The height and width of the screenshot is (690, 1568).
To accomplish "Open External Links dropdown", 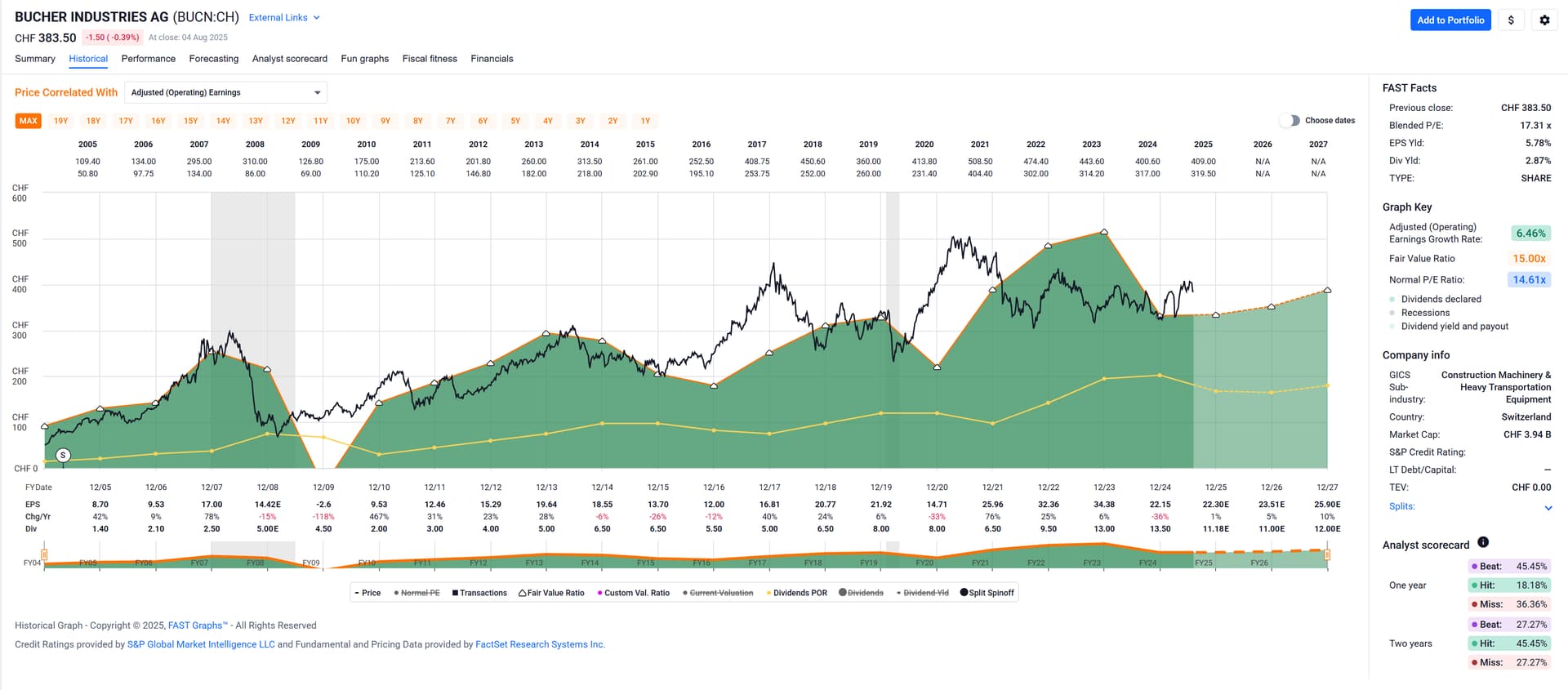I will point(284,17).
